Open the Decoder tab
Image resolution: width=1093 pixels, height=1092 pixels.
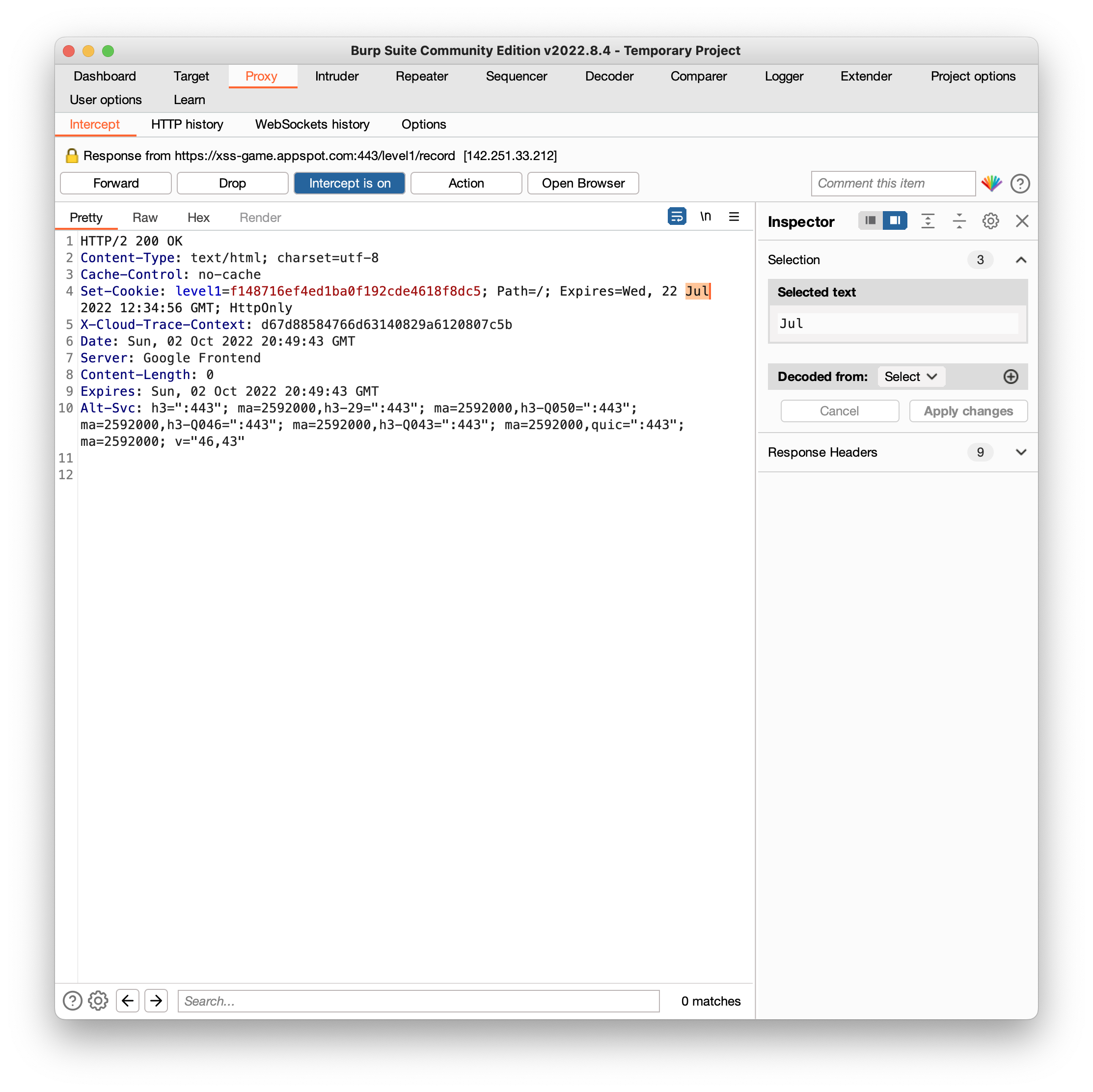609,77
